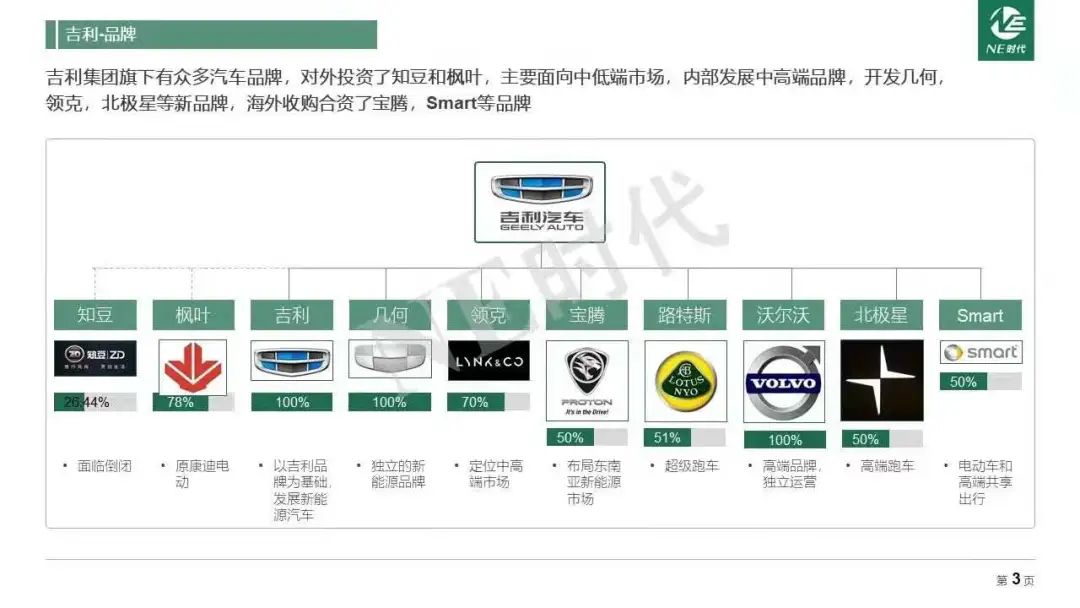1080x608 pixels.
Task: Click the text 电动车和高端共享出行
Action: (x=985, y=482)
